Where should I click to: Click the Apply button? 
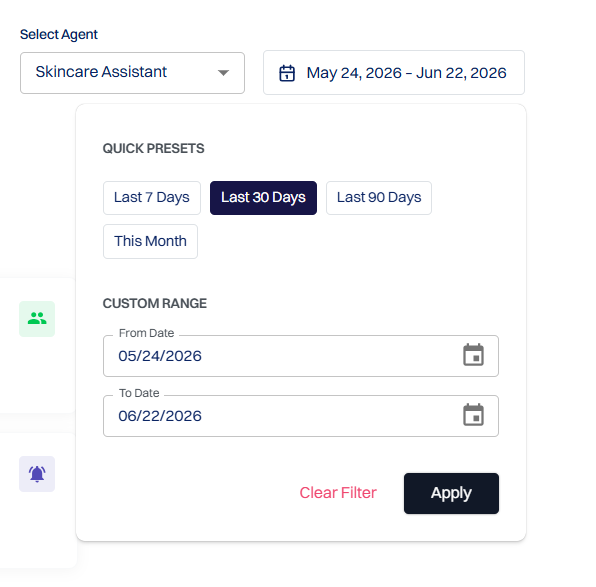(x=451, y=493)
